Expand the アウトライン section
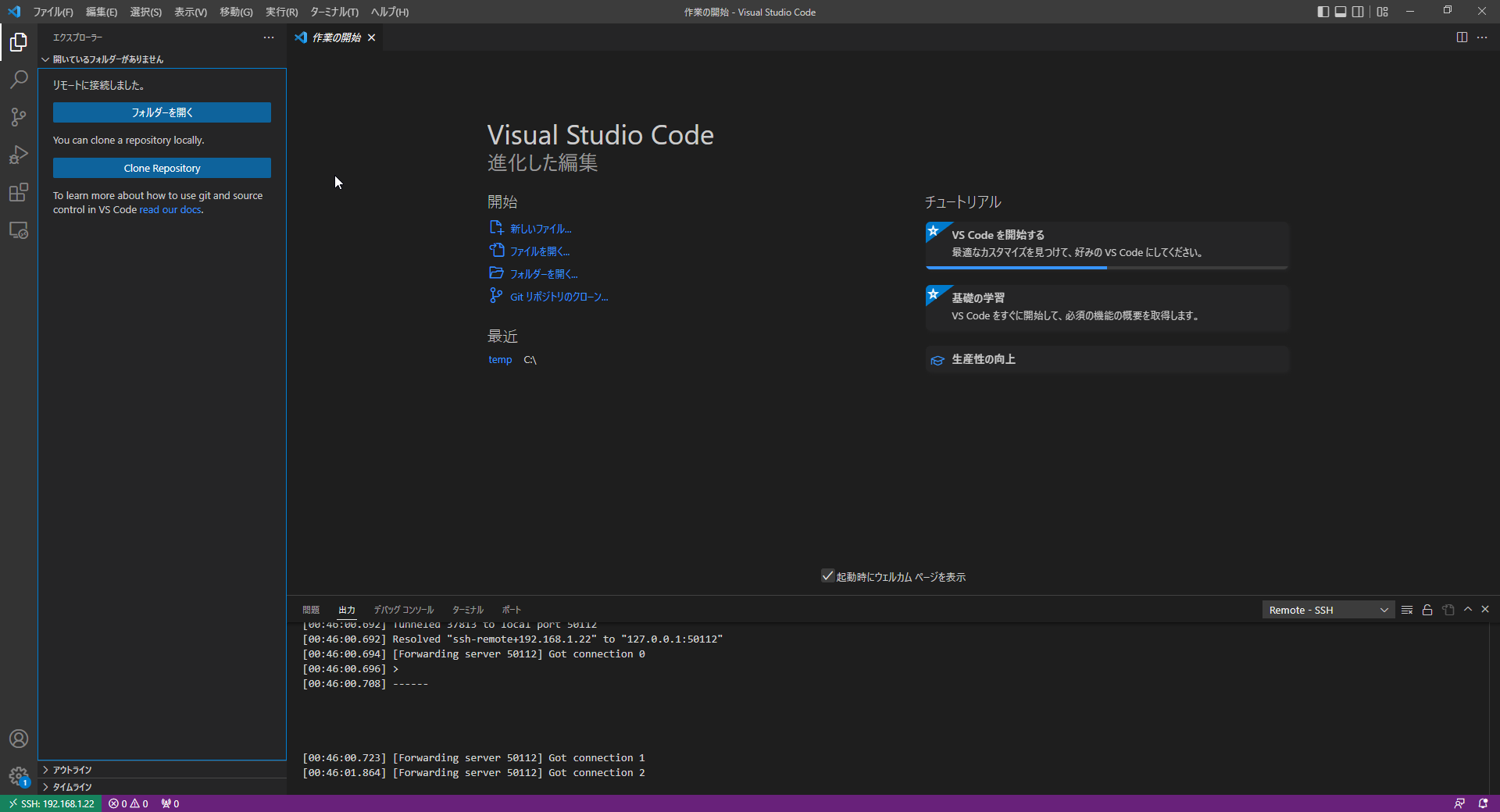The width and height of the screenshot is (1500, 812). coord(72,770)
